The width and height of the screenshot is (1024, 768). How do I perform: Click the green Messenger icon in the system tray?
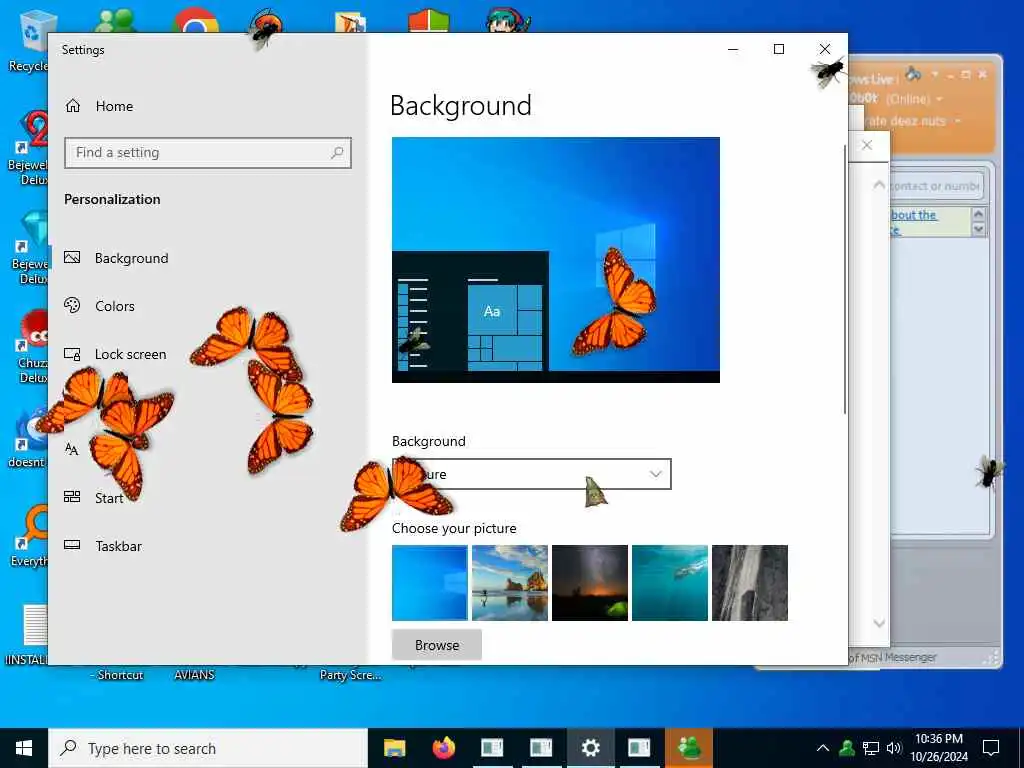click(847, 748)
